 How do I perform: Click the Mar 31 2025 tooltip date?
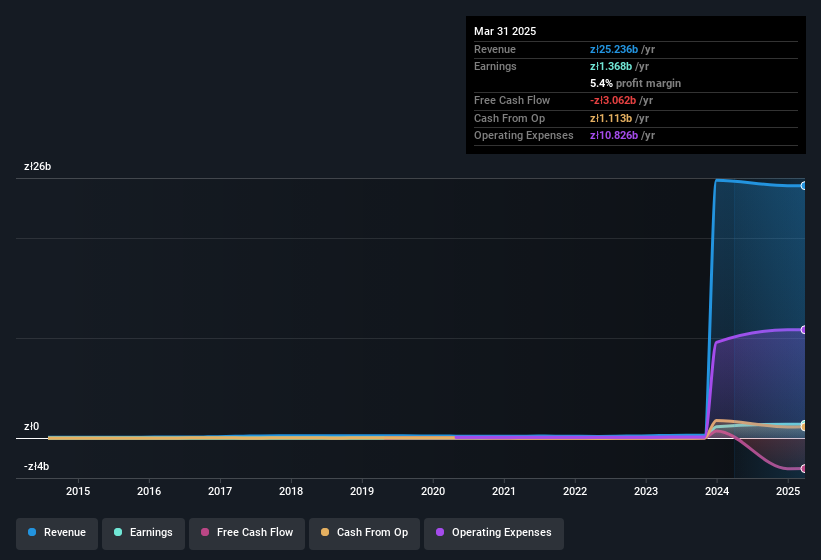(x=505, y=31)
